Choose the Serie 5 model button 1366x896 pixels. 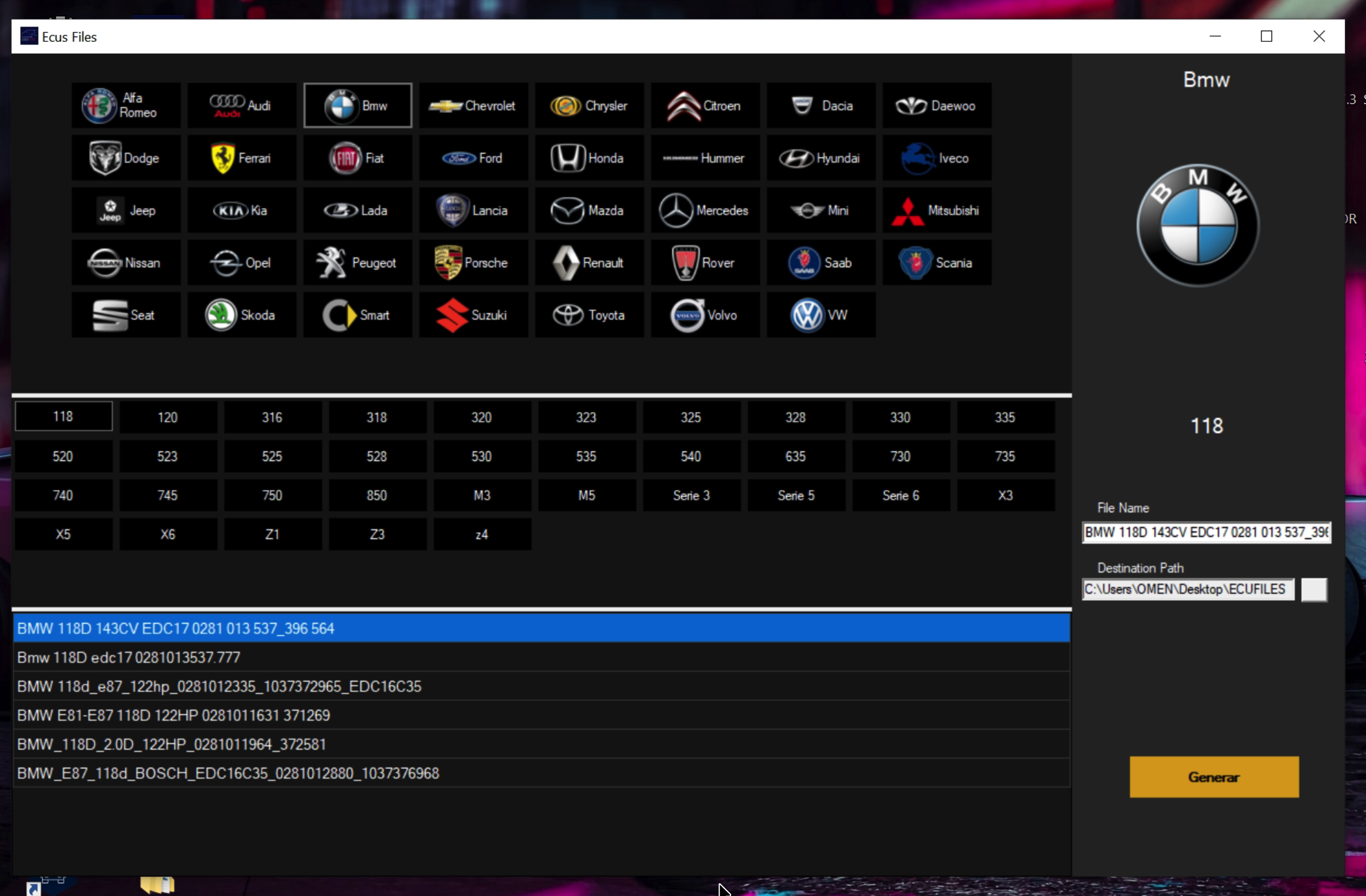796,495
